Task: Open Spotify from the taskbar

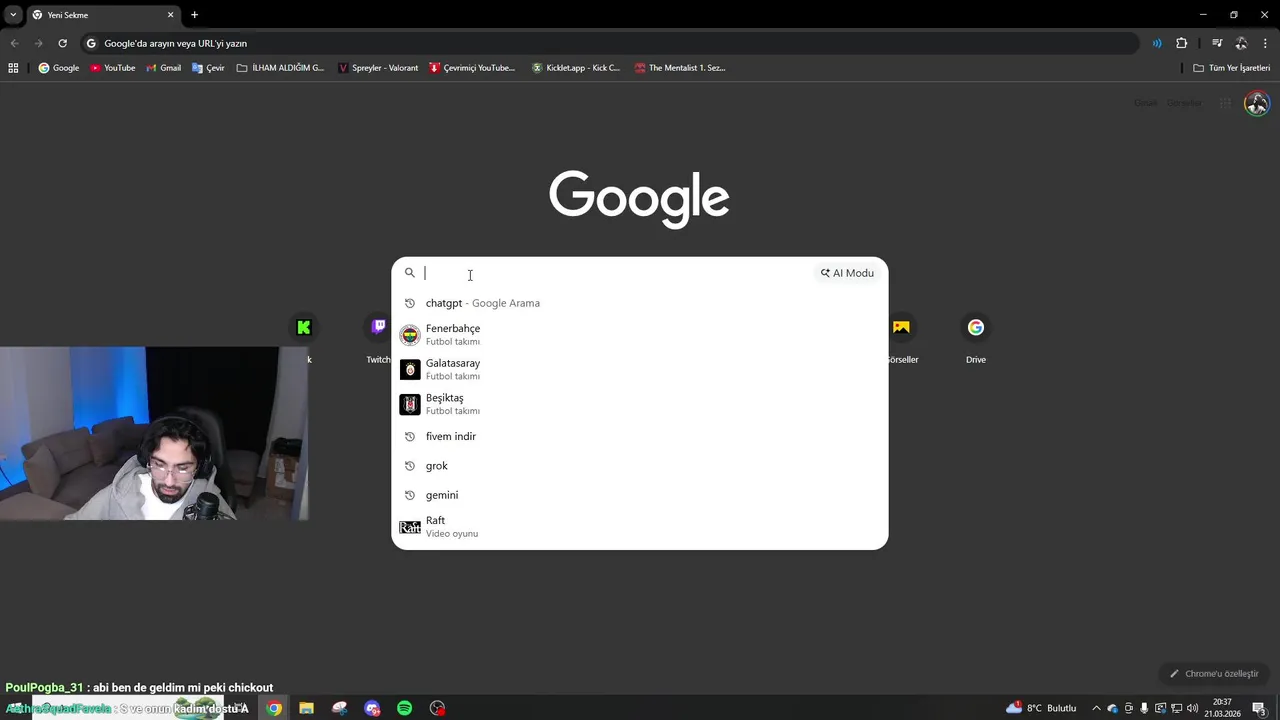Action: click(x=404, y=708)
